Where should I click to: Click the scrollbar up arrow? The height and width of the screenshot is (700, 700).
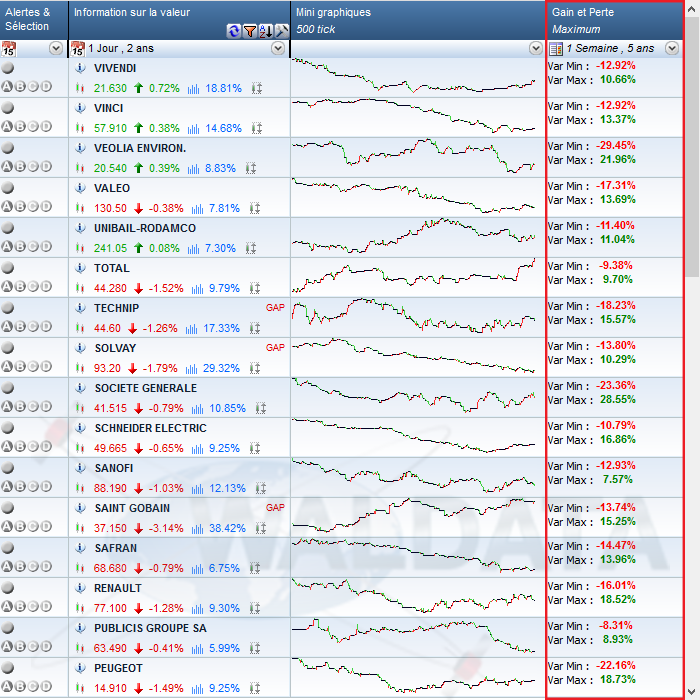coord(692,9)
